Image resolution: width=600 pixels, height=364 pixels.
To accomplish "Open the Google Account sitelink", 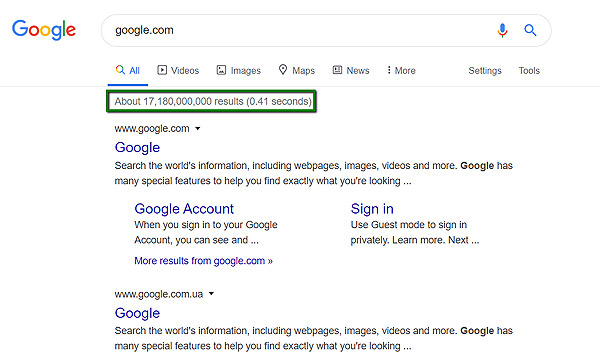I will coord(184,209).
